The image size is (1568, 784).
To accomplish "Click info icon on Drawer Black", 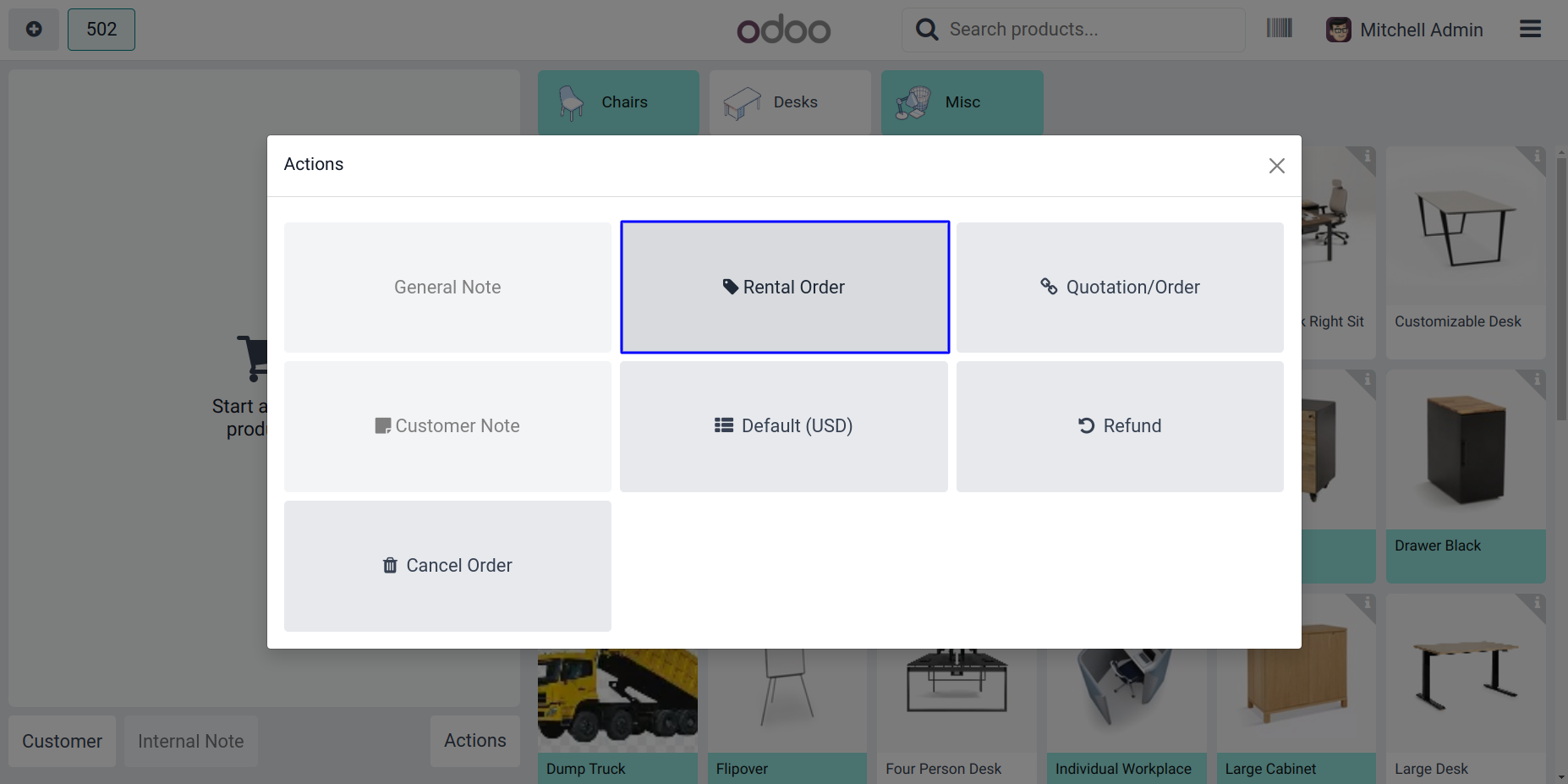I will (x=1537, y=381).
